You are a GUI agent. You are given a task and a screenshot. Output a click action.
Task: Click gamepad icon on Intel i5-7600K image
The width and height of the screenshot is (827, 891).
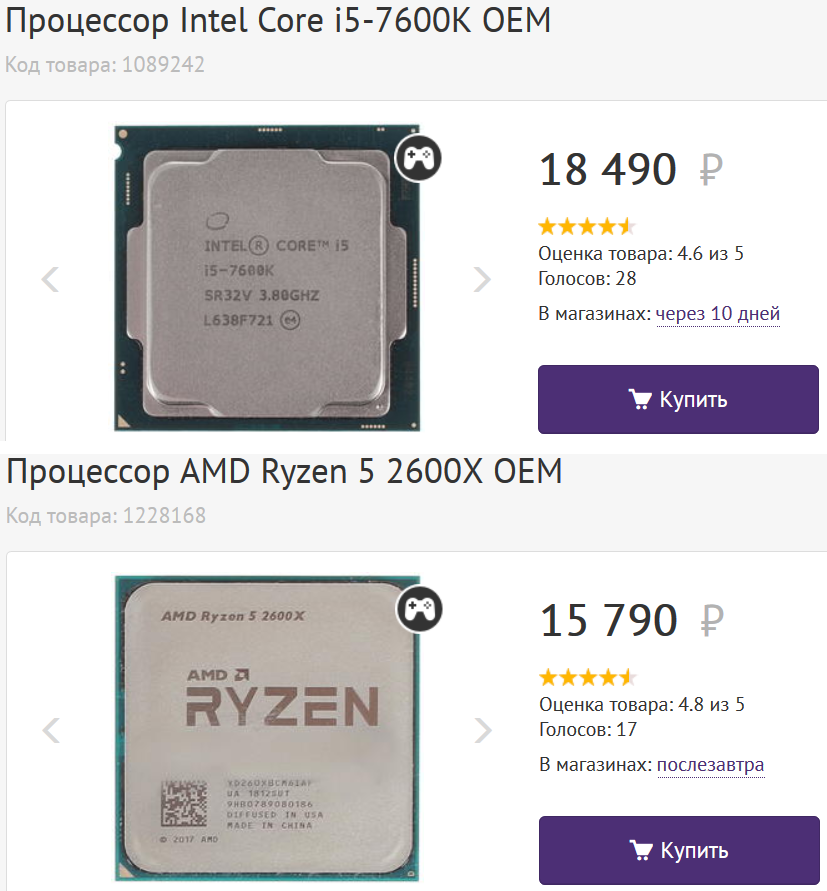[x=418, y=157]
